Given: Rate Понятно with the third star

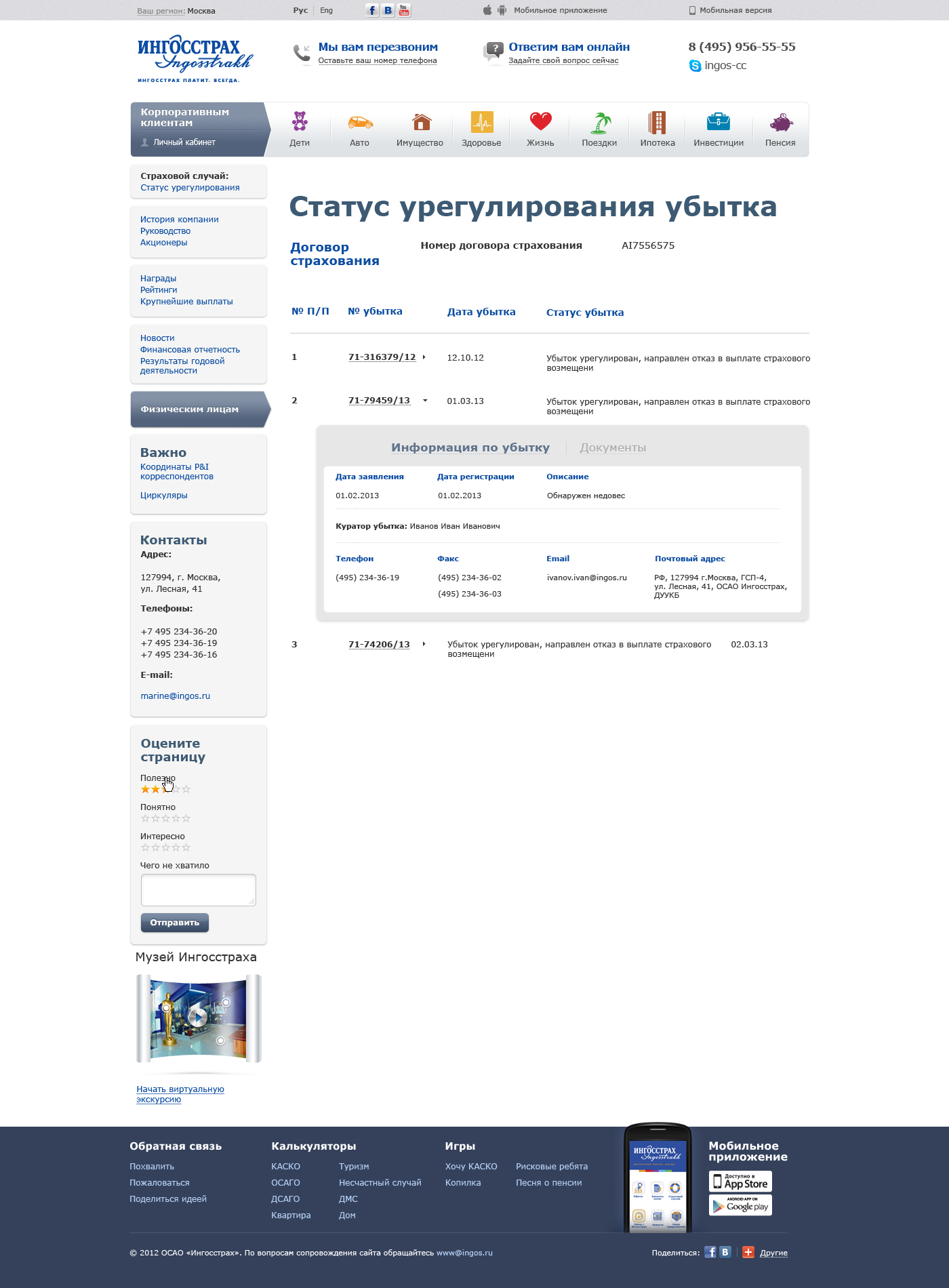Looking at the screenshot, I should [165, 818].
